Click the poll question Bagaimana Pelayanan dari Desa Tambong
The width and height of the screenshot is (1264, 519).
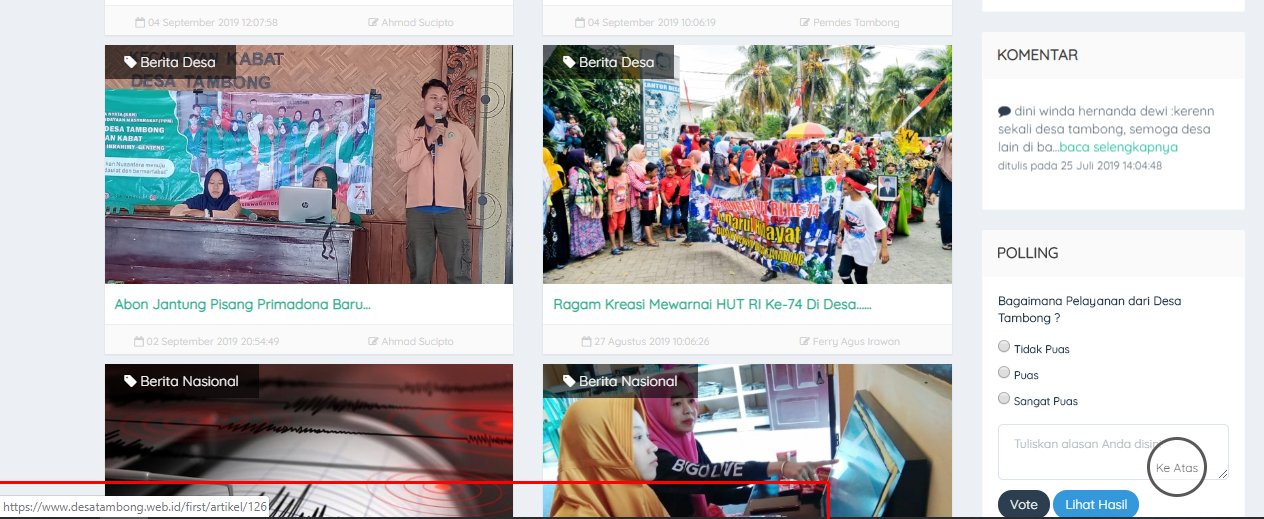point(1090,309)
